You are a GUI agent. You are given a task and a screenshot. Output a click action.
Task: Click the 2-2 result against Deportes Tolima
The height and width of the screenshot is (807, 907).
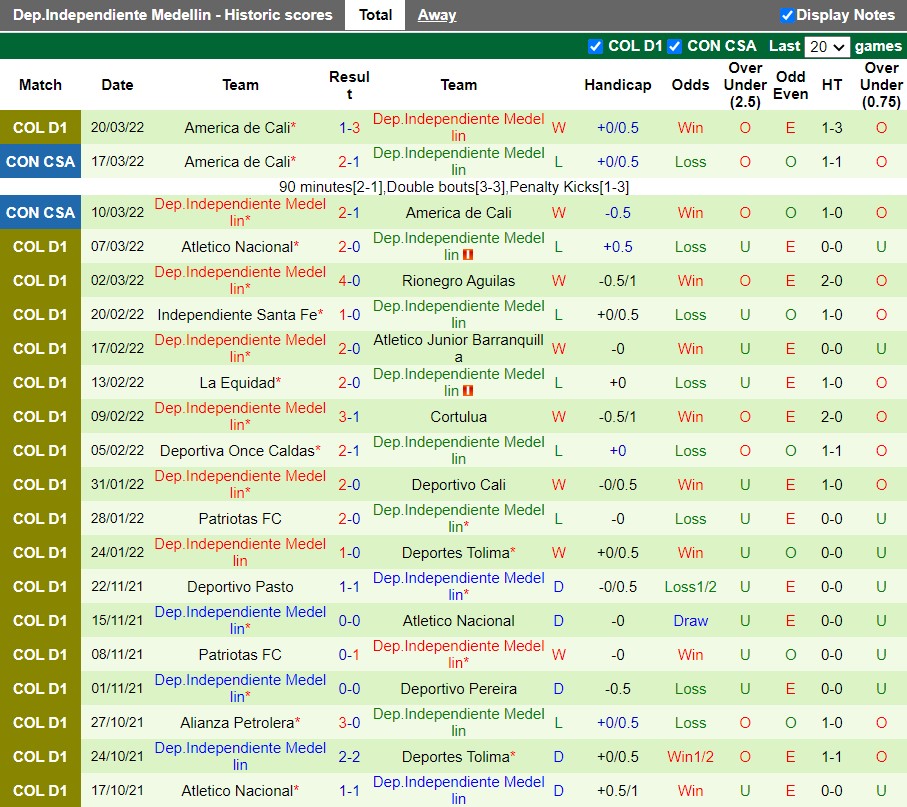tap(349, 757)
